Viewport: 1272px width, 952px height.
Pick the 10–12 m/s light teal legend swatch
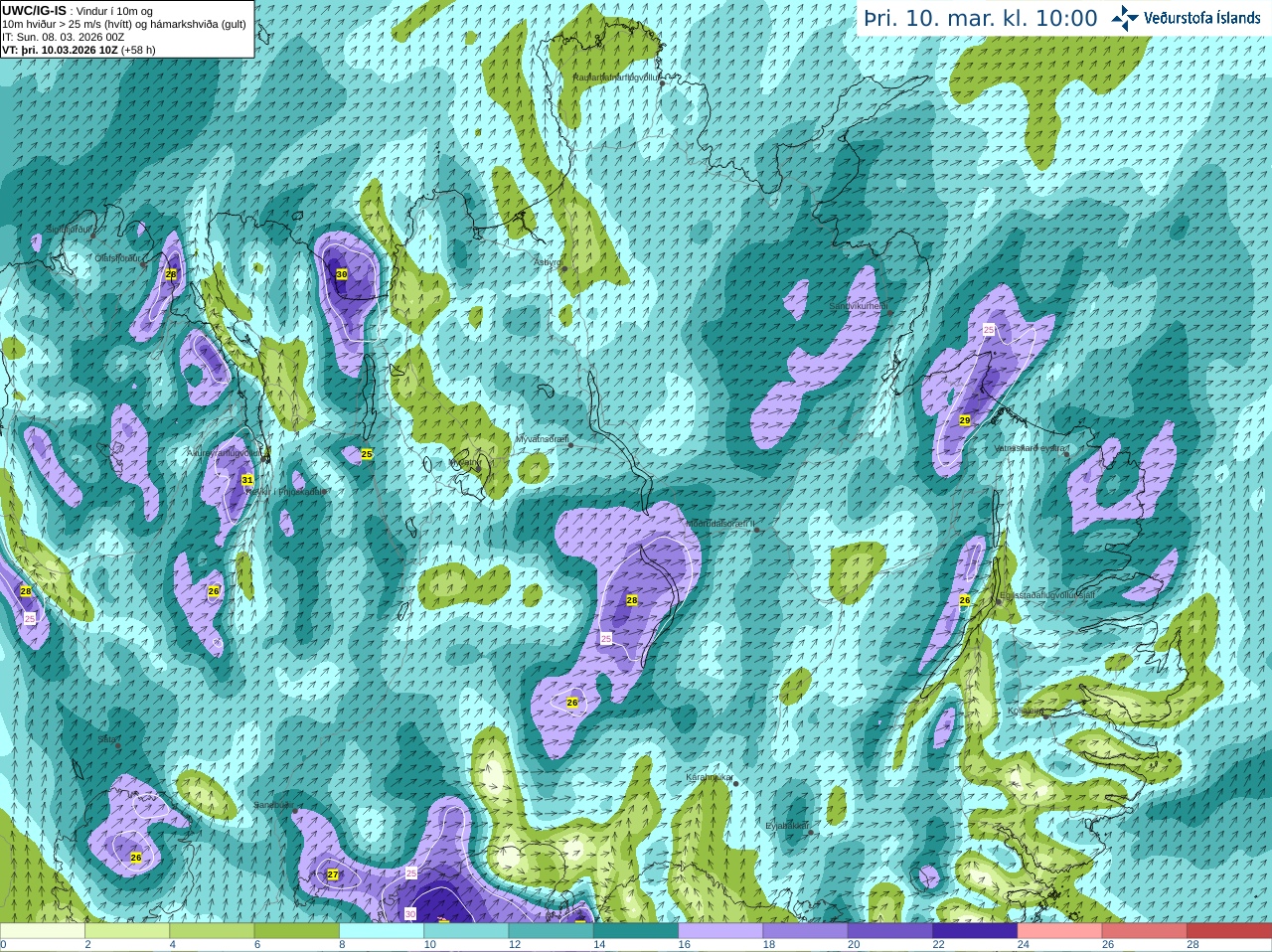(x=466, y=931)
